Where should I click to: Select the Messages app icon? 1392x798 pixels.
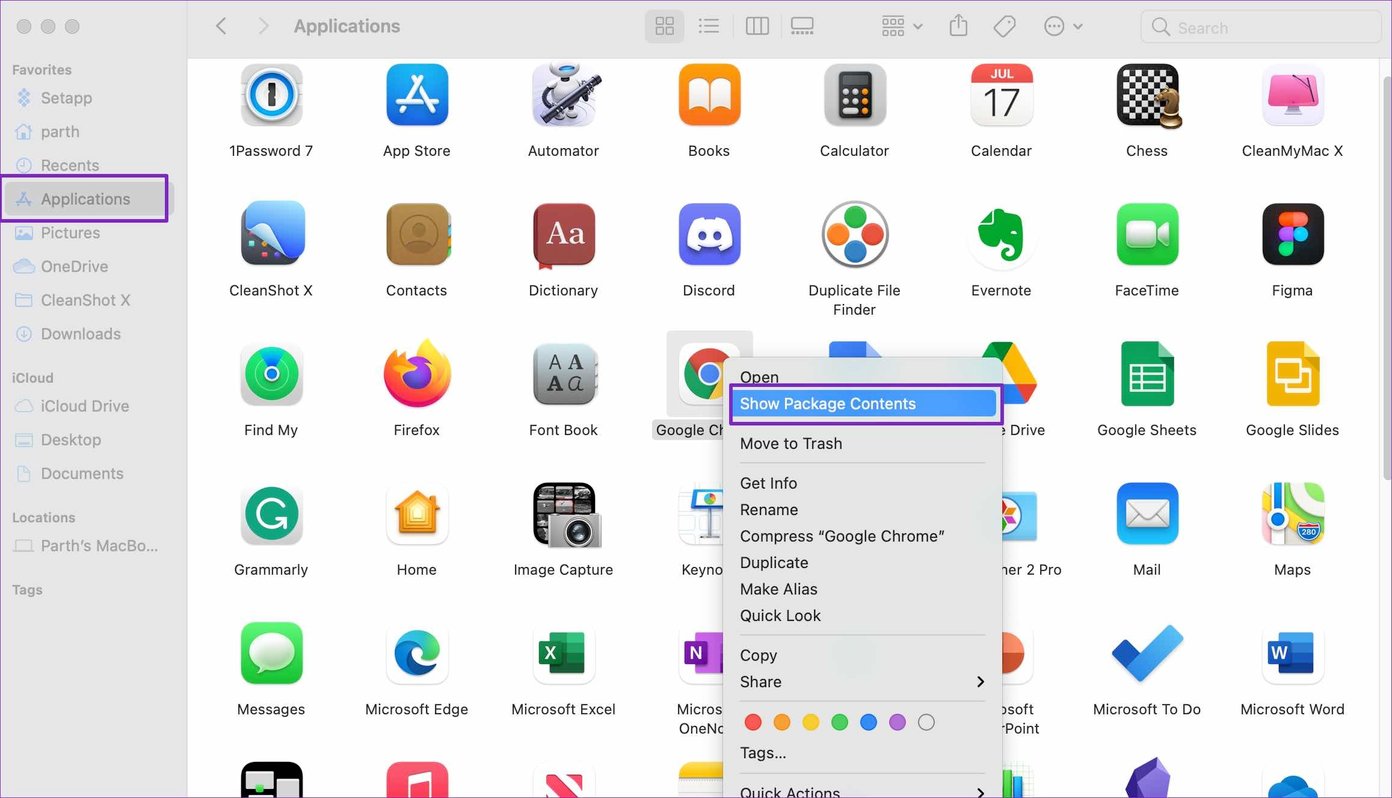click(271, 654)
